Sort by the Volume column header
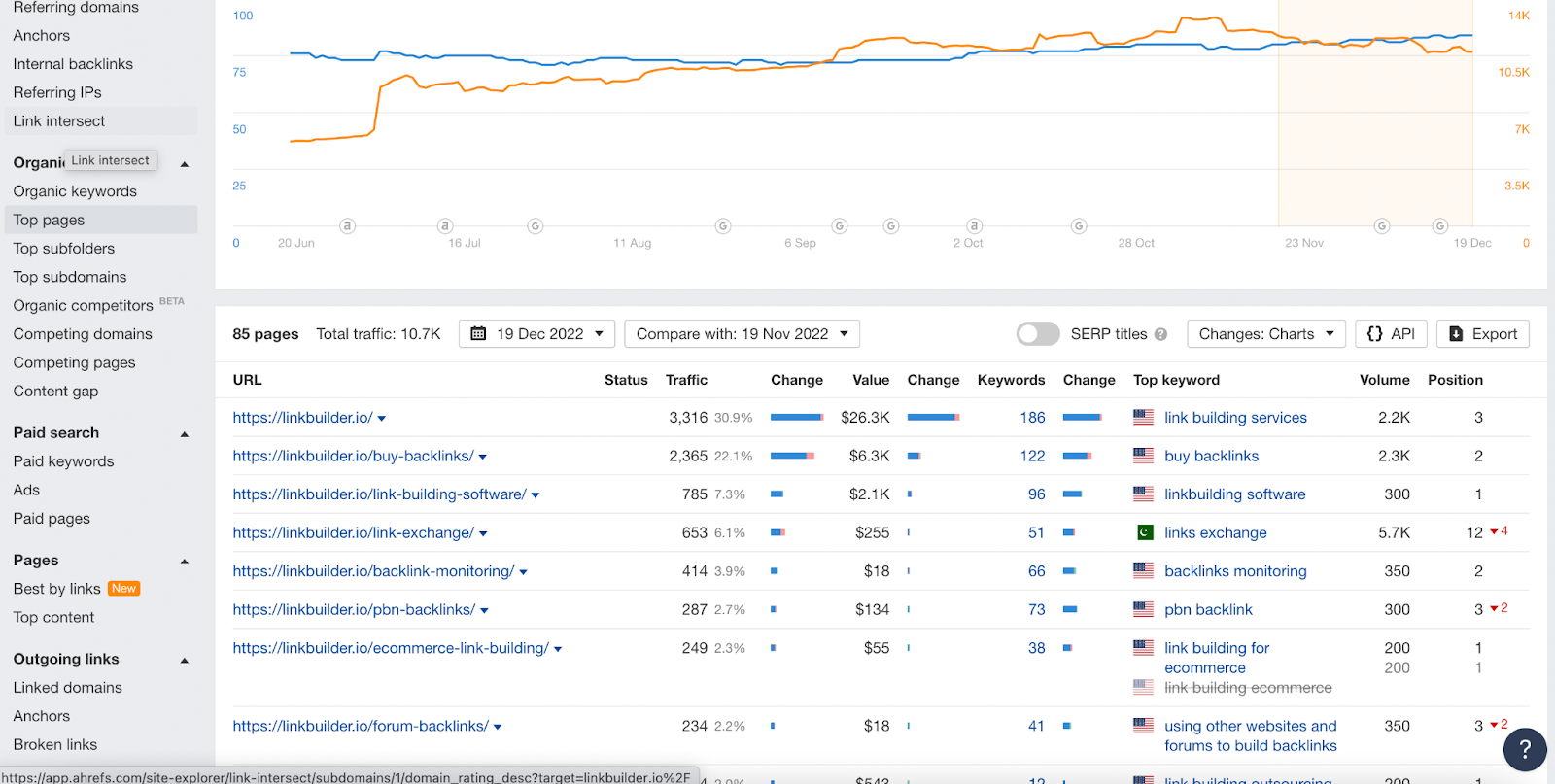Image resolution: width=1555 pixels, height=784 pixels. click(x=1384, y=380)
